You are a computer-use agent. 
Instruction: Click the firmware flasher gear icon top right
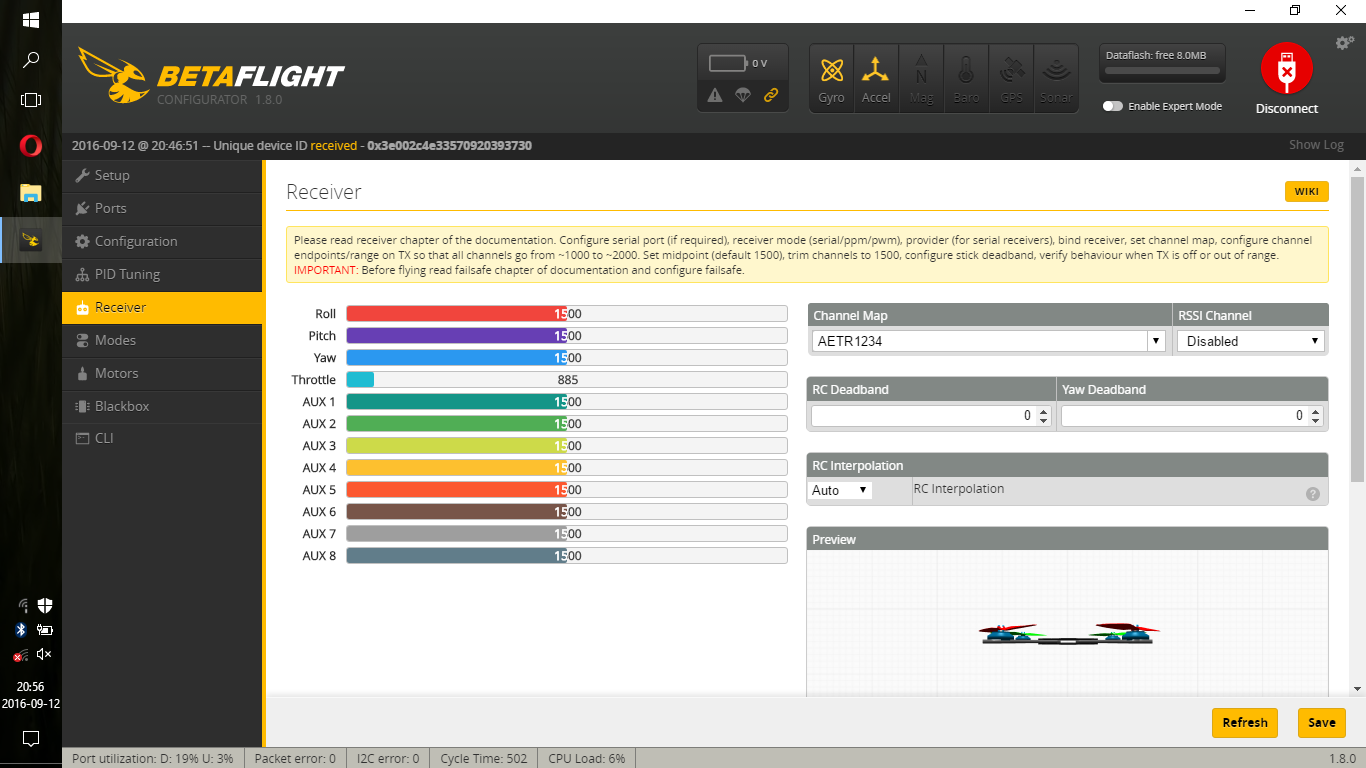pos(1344,42)
